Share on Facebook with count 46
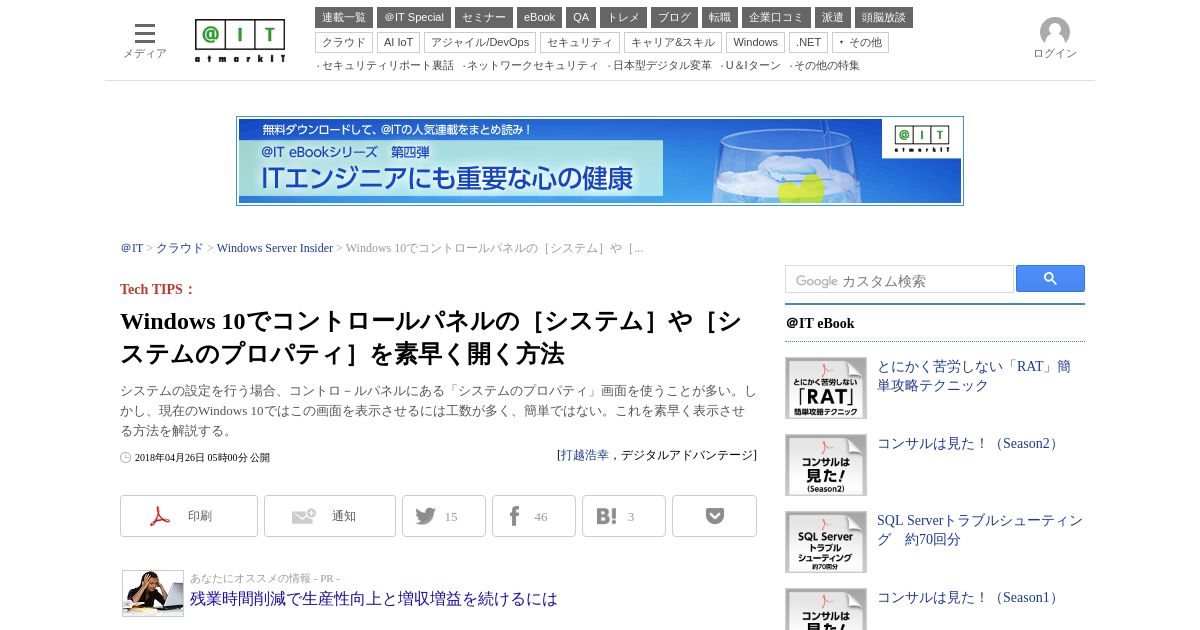The width and height of the screenshot is (1200, 630). [534, 516]
